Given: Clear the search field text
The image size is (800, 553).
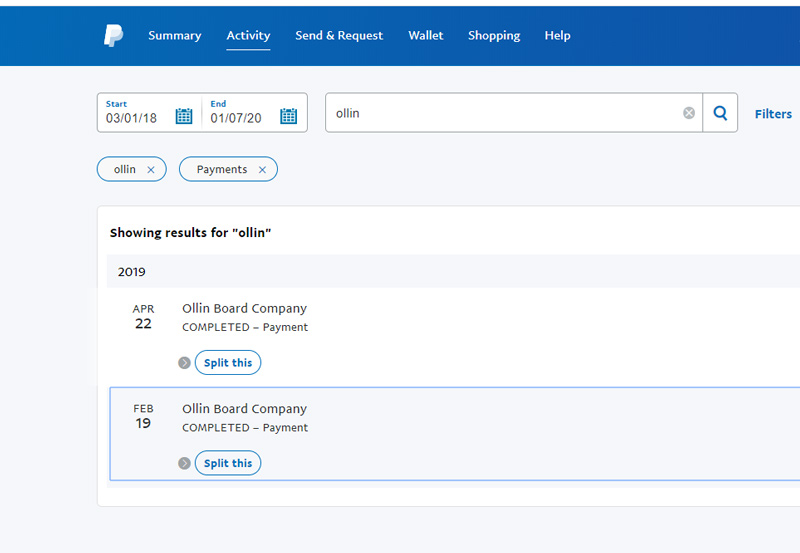Looking at the screenshot, I should click(x=689, y=113).
